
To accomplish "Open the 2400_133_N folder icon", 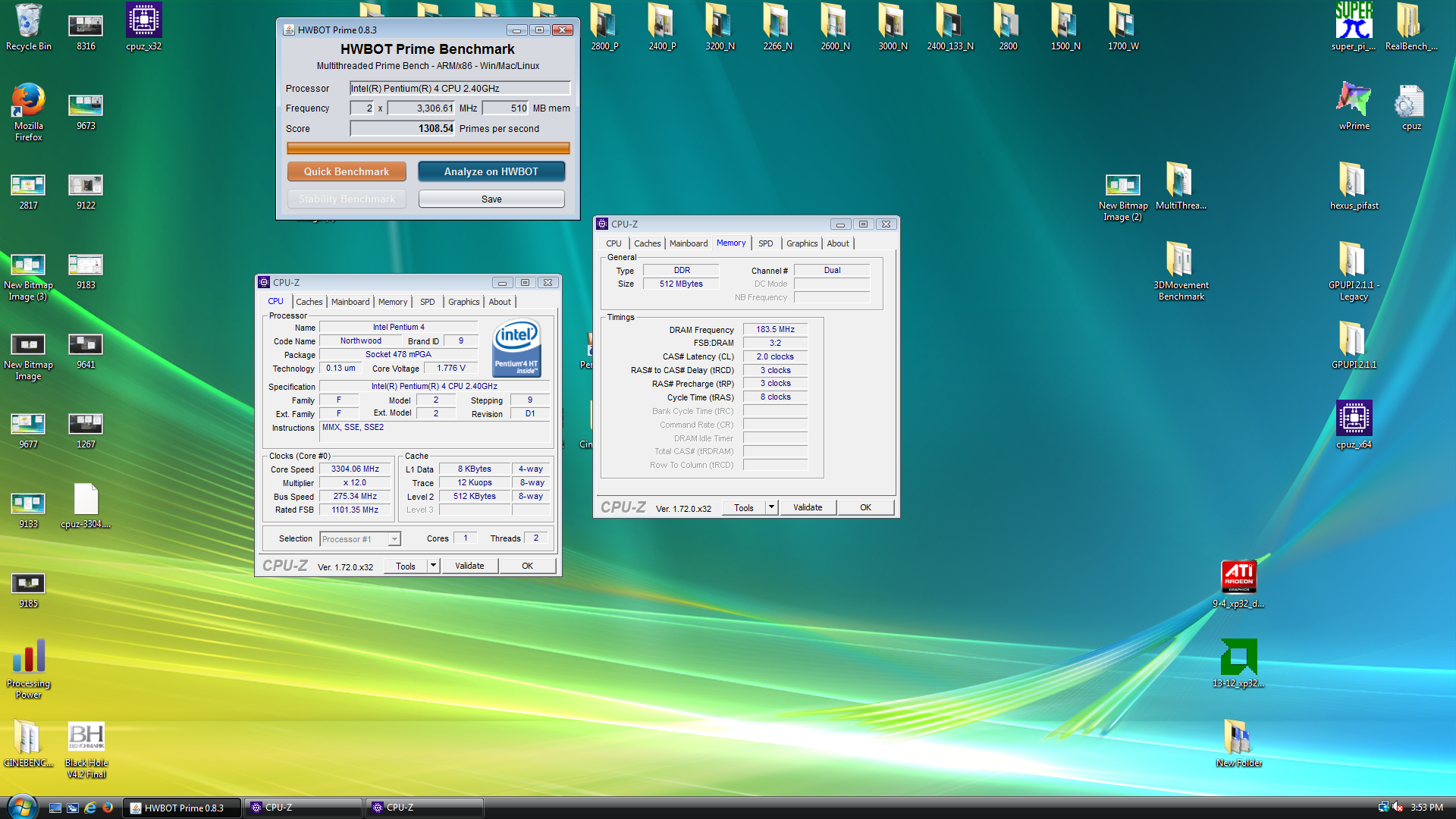I will [950, 27].
